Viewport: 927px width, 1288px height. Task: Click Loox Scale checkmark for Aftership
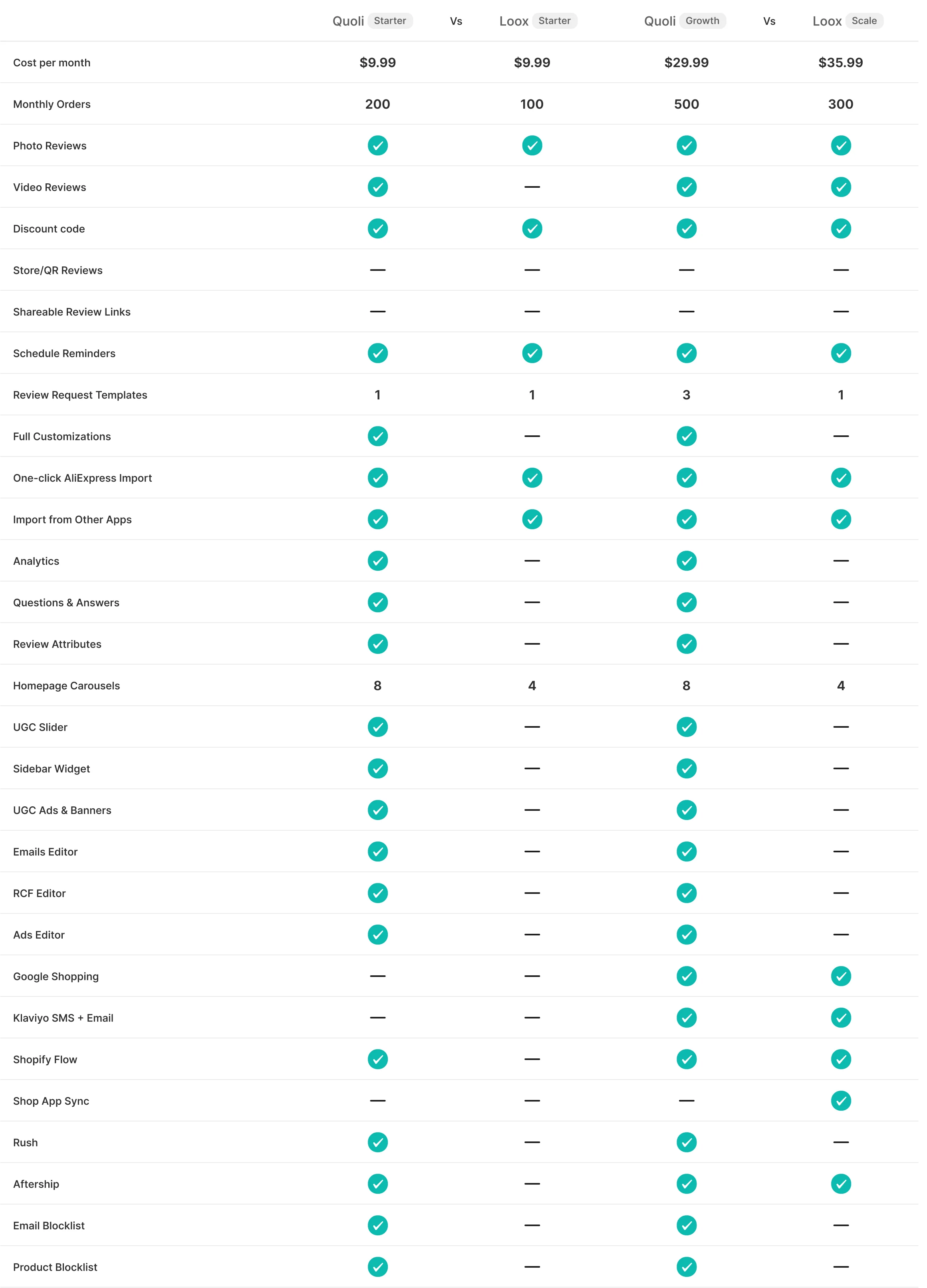point(841,1183)
